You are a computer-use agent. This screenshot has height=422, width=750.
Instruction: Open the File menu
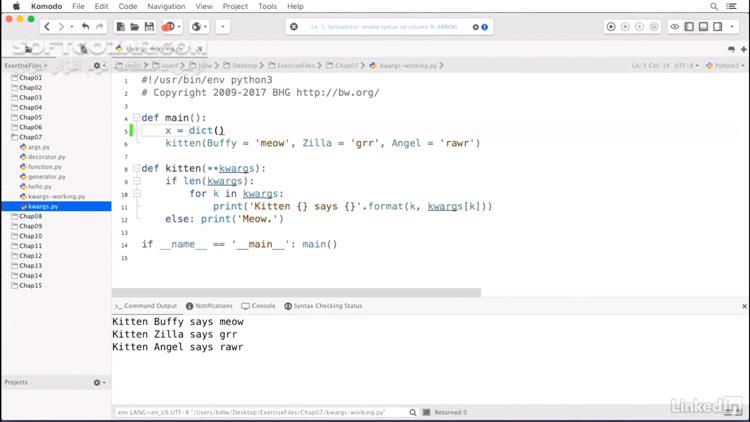(x=78, y=6)
